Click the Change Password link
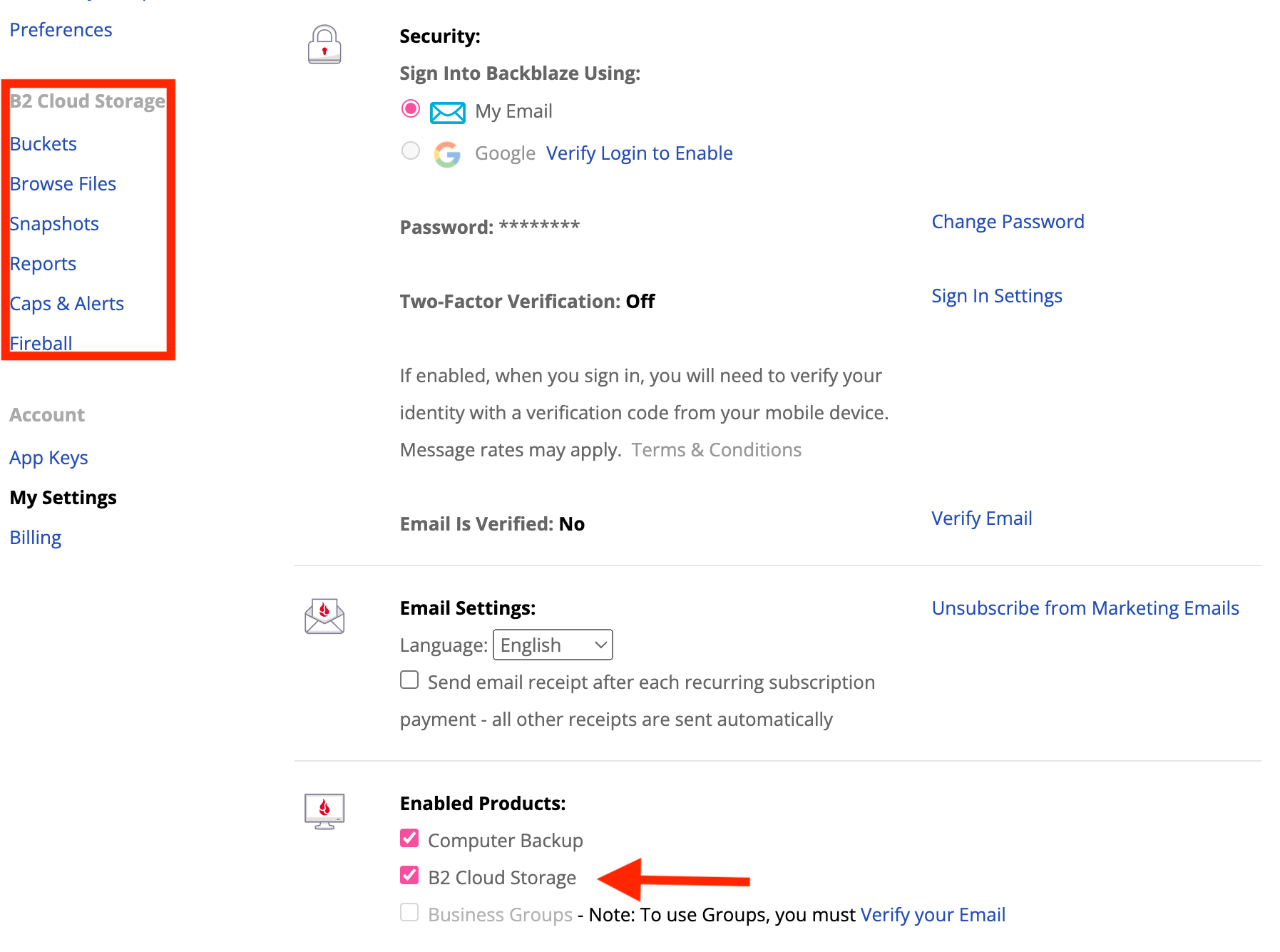The height and width of the screenshot is (952, 1280). click(1008, 222)
